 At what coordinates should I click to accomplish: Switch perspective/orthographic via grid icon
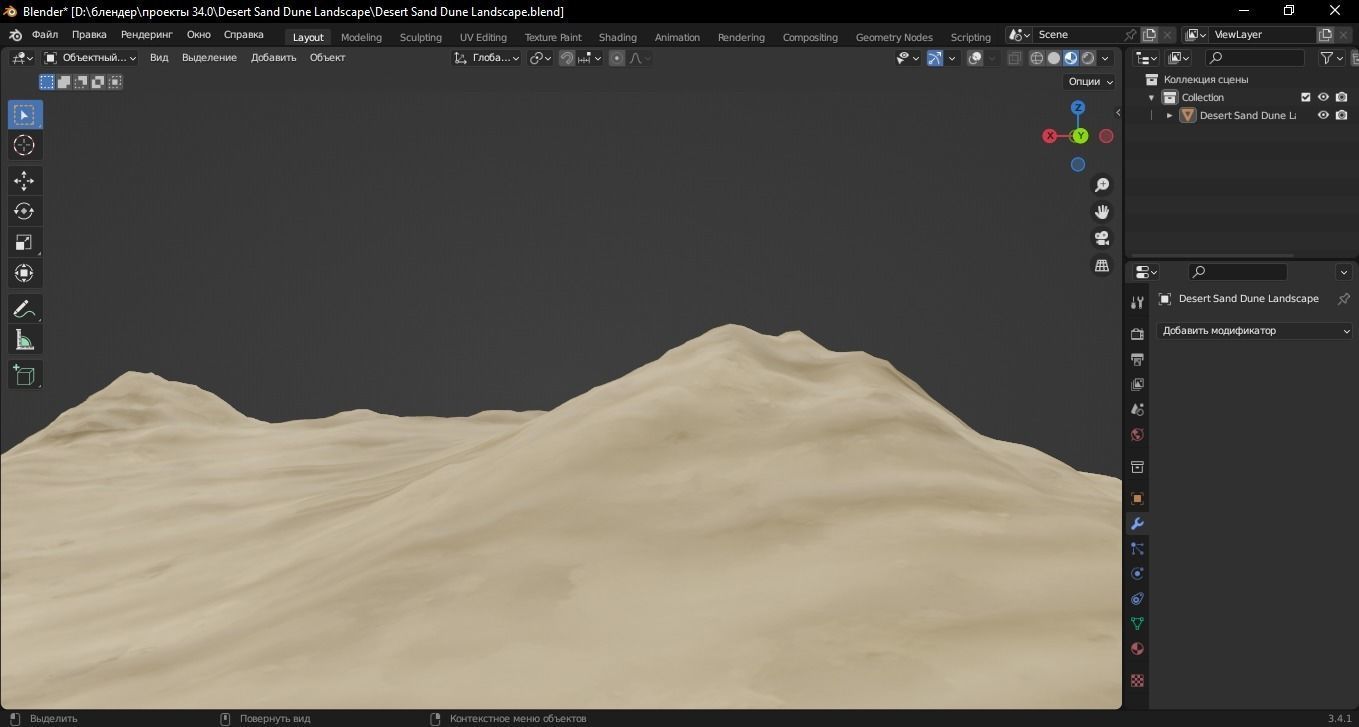[1102, 265]
